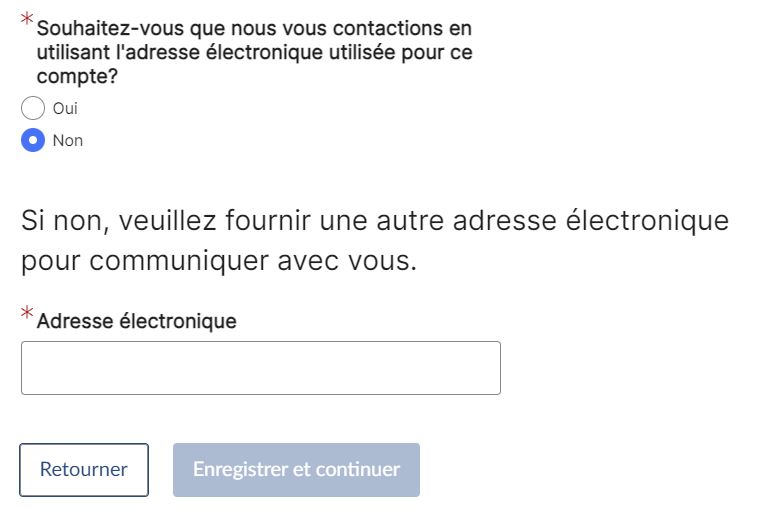Click the "Adresse électronique" field label
Viewport: 767px width, 509px height.
[x=136, y=321]
